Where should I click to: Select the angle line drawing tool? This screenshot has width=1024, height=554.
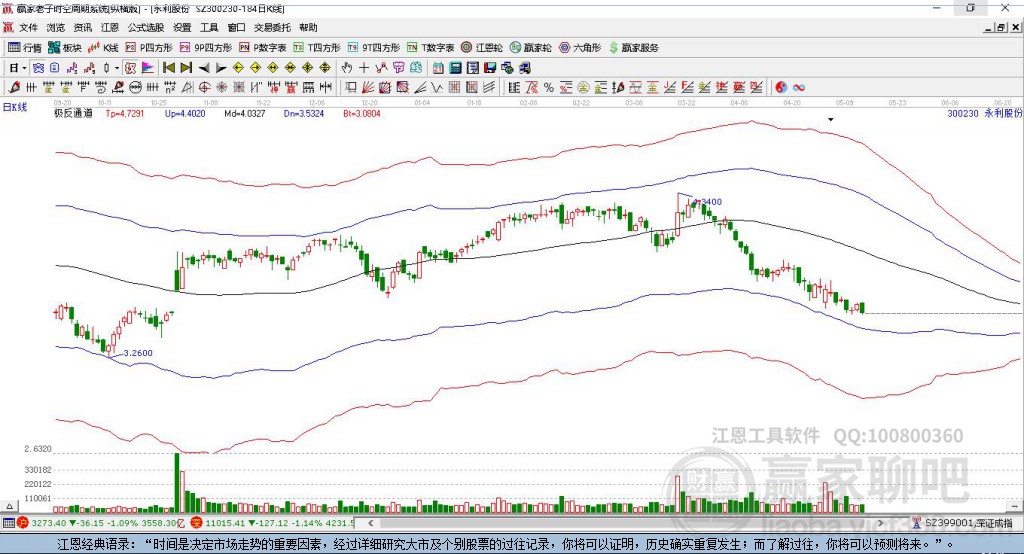click(x=420, y=87)
